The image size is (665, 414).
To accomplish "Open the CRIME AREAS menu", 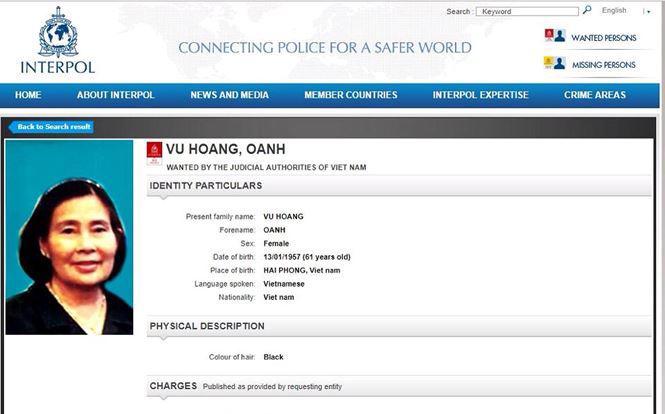I will click(594, 95).
